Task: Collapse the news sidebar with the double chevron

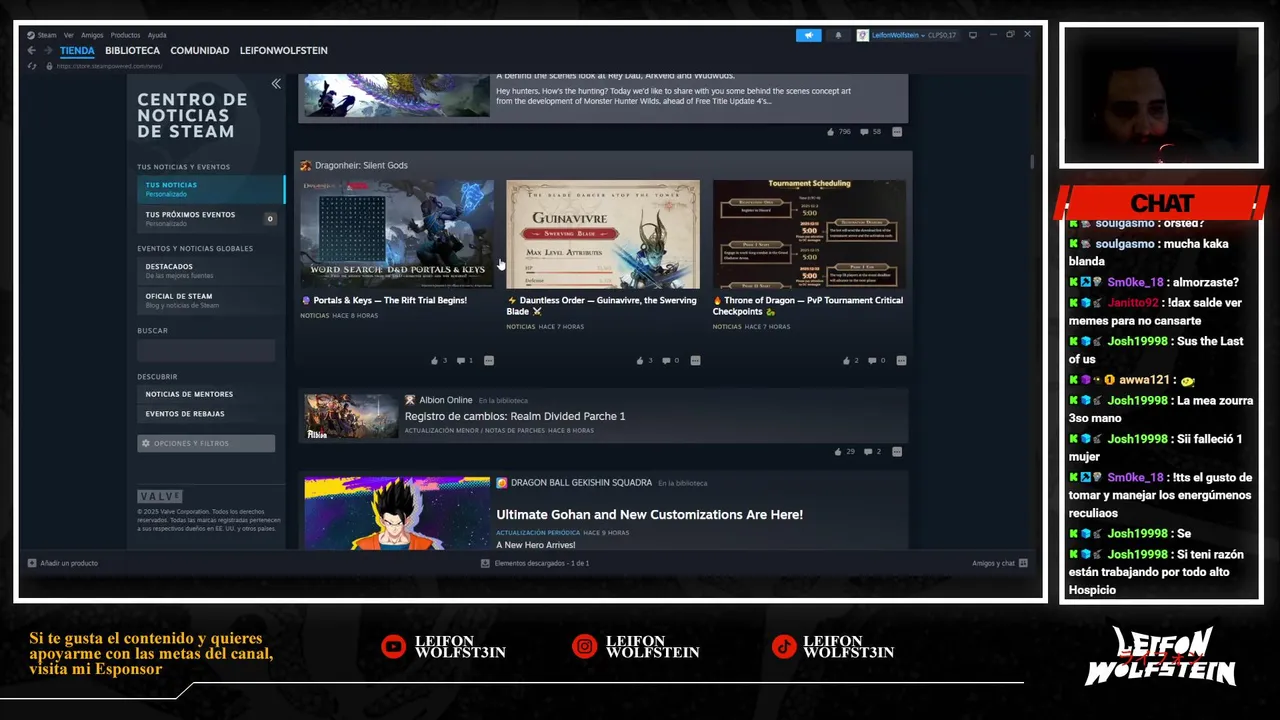Action: tap(276, 84)
